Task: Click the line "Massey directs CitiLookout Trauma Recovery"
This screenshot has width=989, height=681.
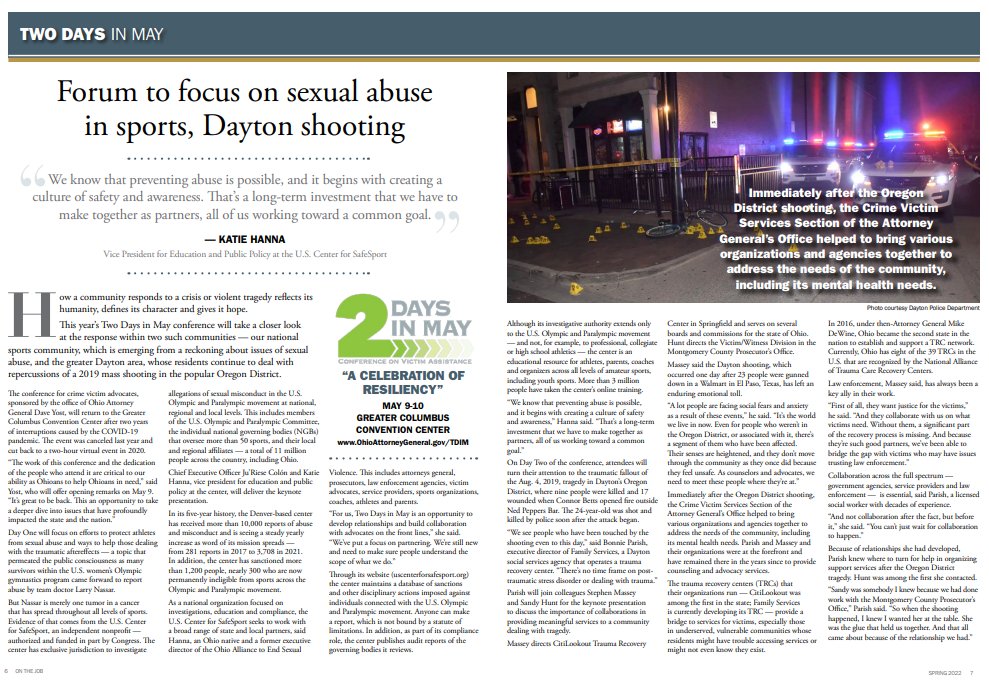Action: [576, 643]
